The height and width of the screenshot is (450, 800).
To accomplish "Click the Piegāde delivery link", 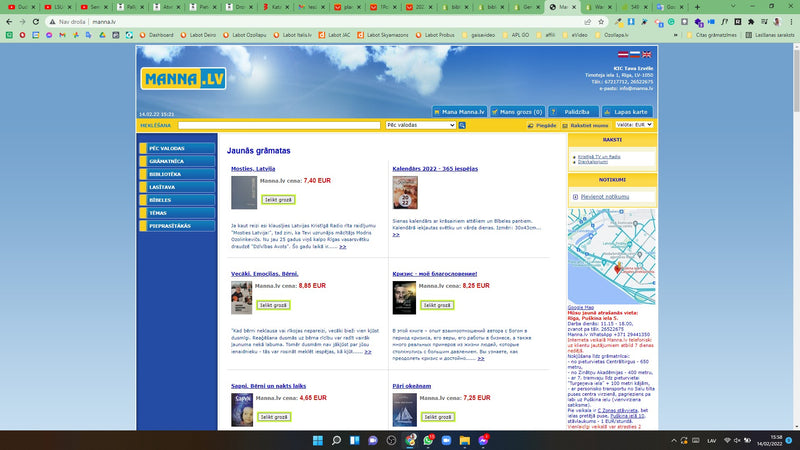I will (542, 126).
